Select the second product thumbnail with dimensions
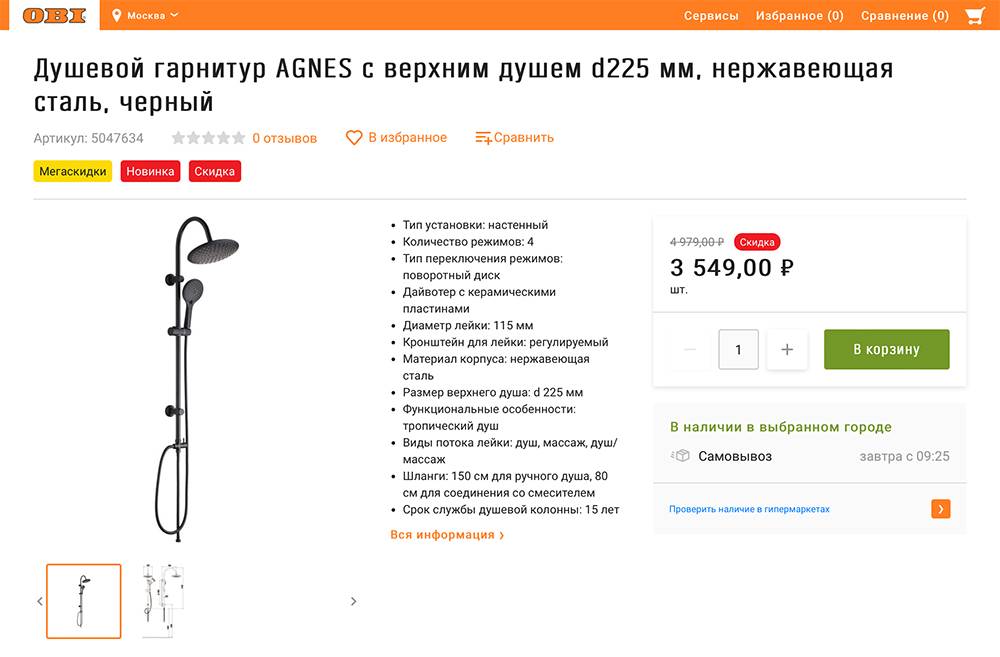 coord(163,601)
